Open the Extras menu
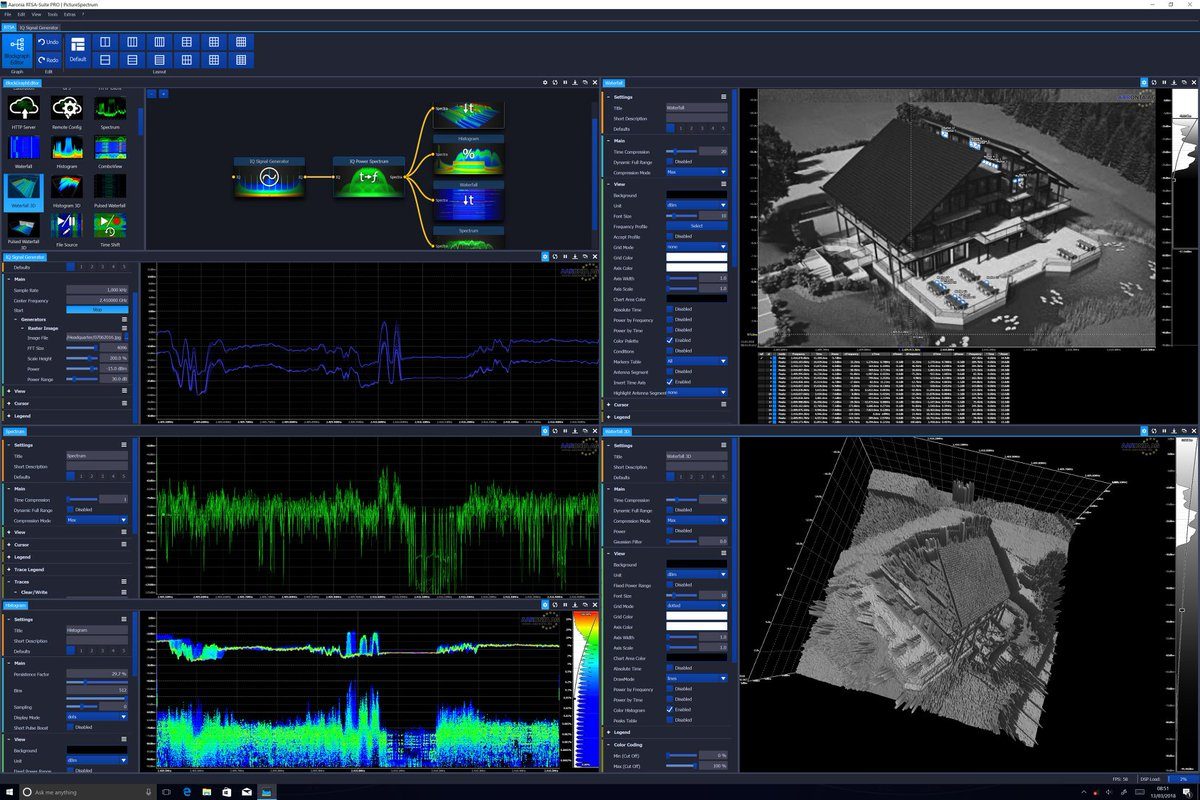 pyautogui.click(x=68, y=15)
